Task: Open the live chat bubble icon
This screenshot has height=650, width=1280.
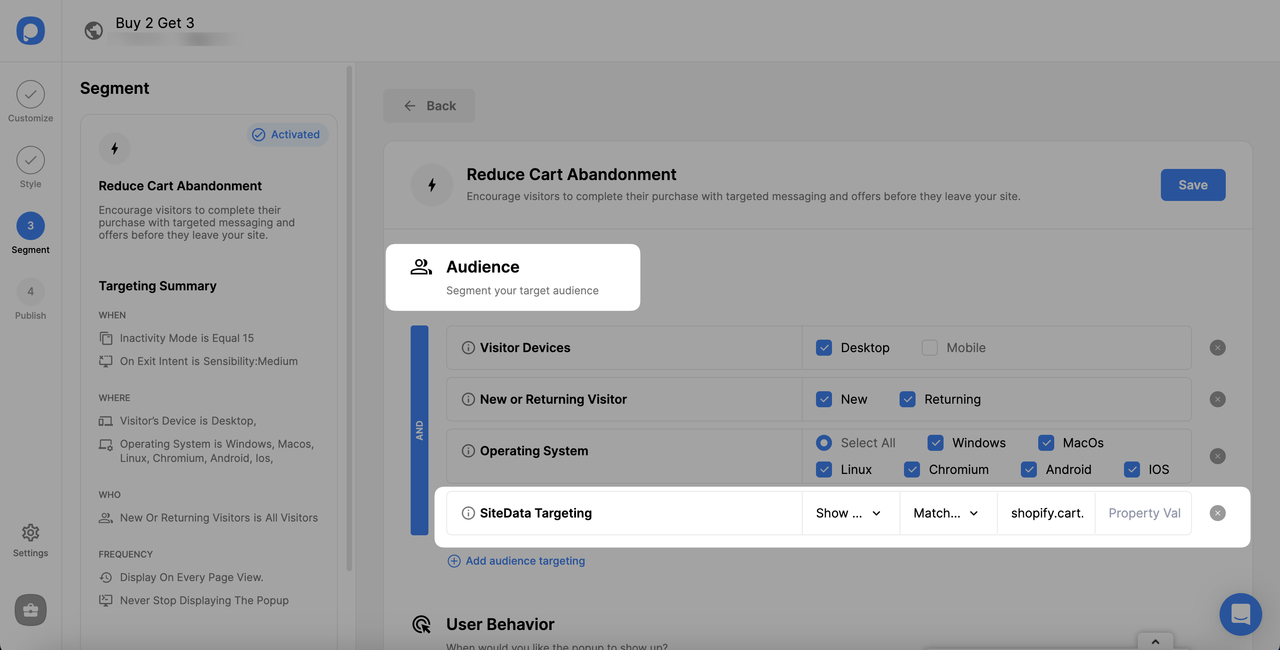Action: (1241, 614)
